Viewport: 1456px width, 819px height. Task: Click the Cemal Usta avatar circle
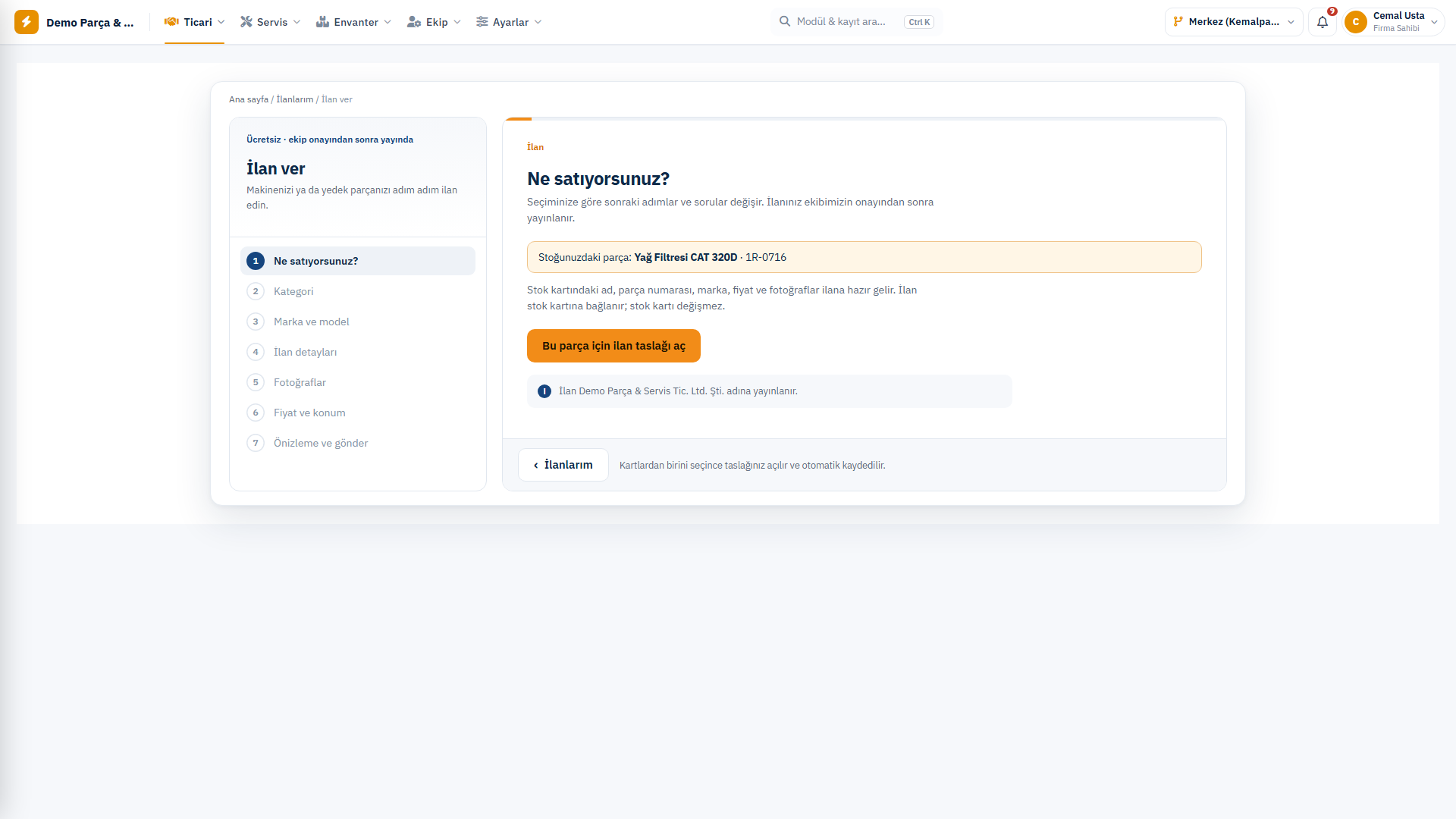tap(1356, 22)
